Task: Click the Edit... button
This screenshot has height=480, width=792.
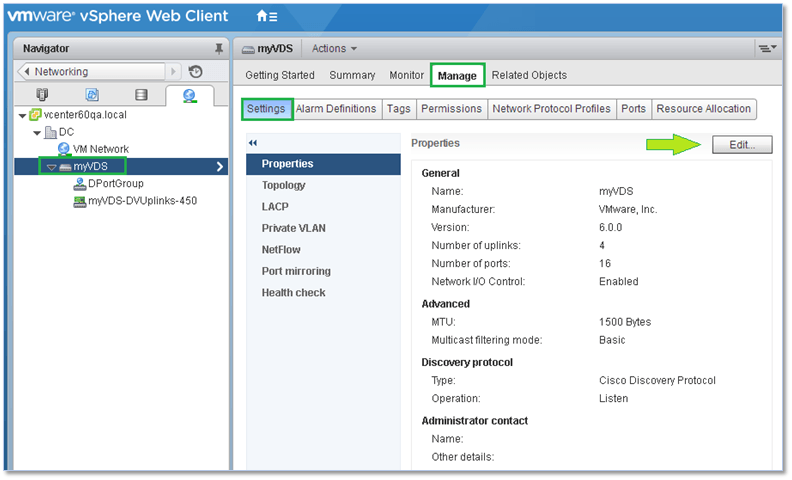Action: (741, 145)
